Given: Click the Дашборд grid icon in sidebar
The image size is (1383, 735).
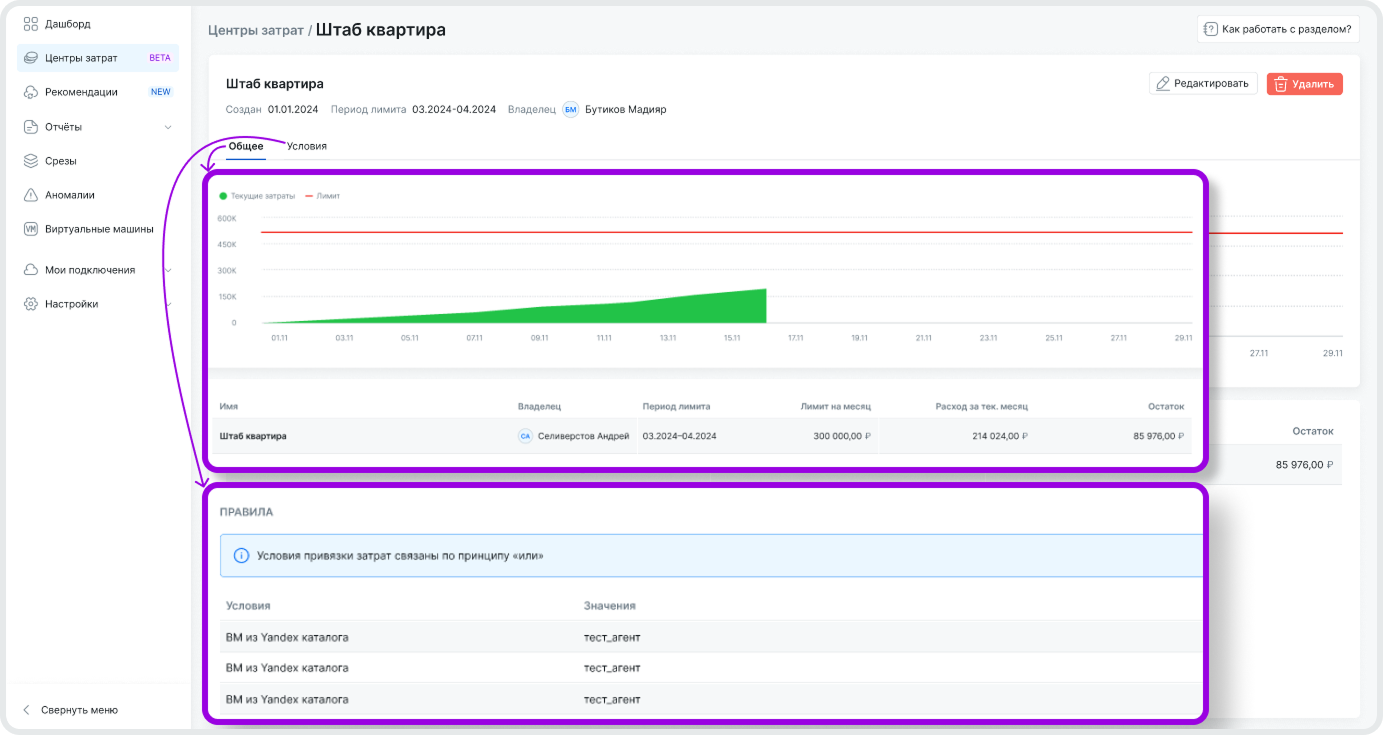Looking at the screenshot, I should pos(31,24).
